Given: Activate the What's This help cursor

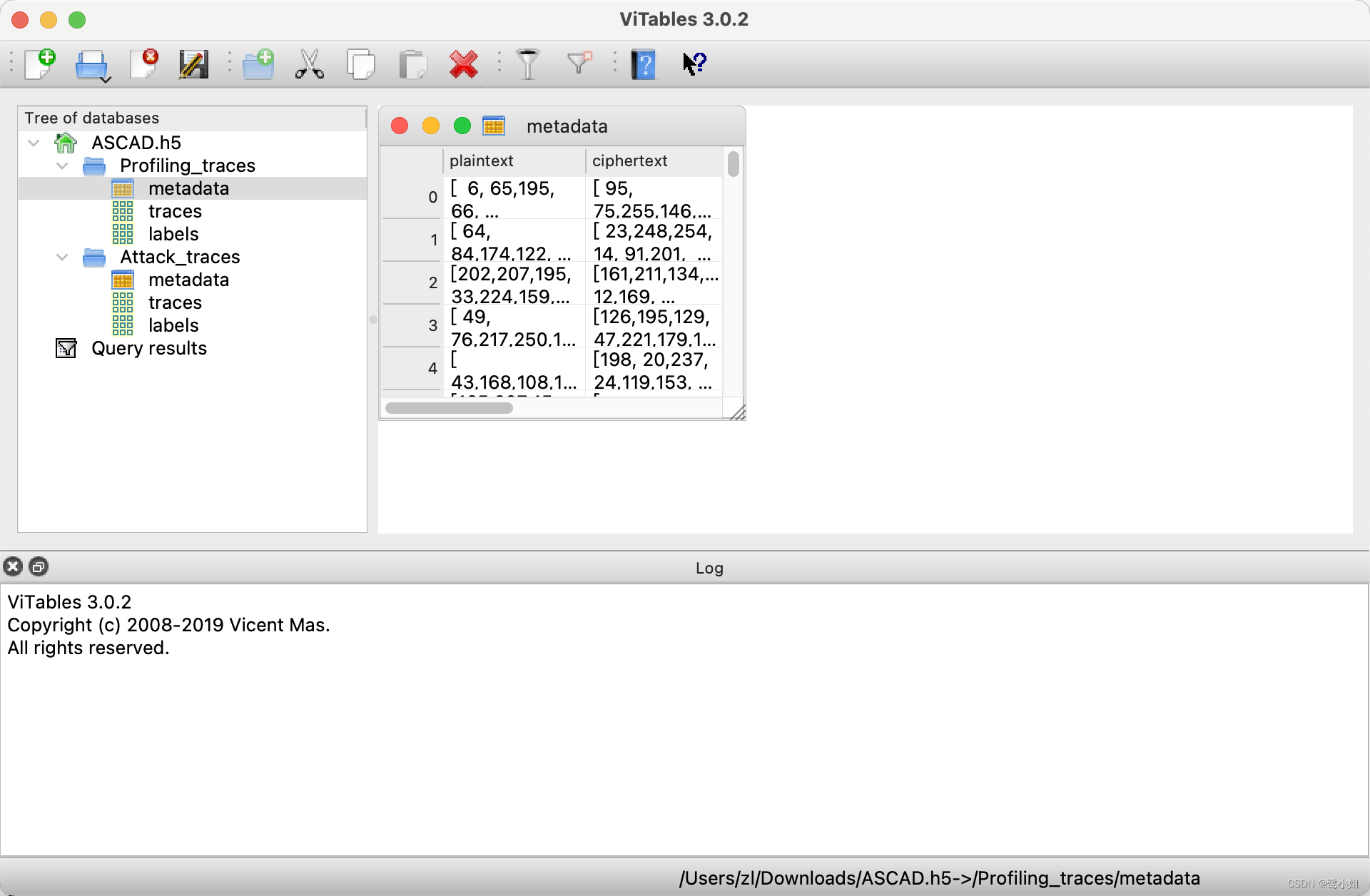Looking at the screenshot, I should [694, 63].
